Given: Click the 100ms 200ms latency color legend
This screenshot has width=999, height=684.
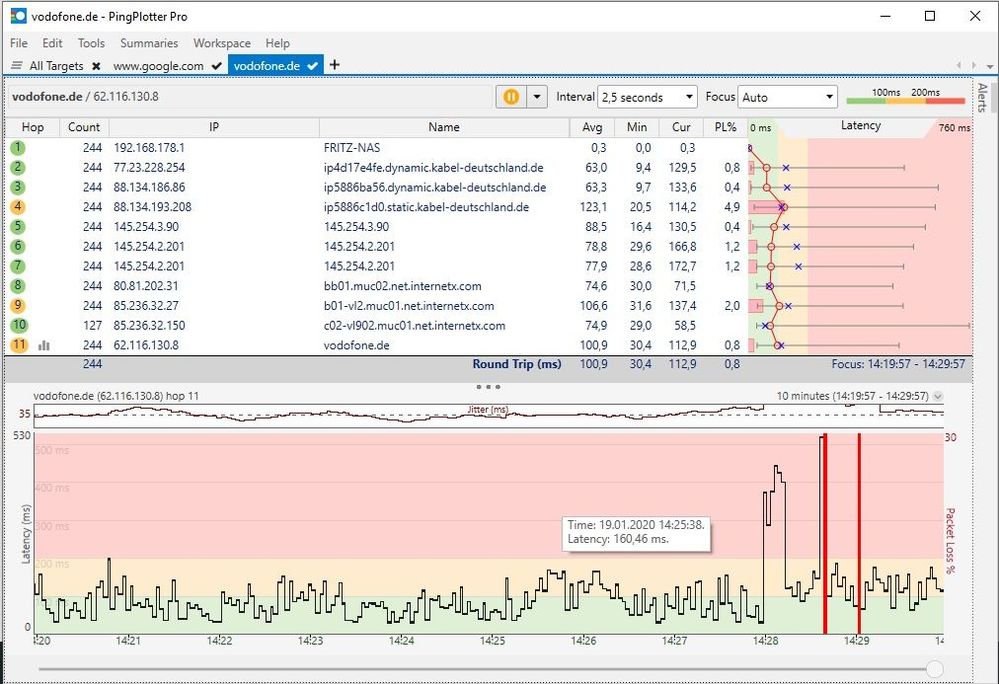Looking at the screenshot, I should pos(905,96).
